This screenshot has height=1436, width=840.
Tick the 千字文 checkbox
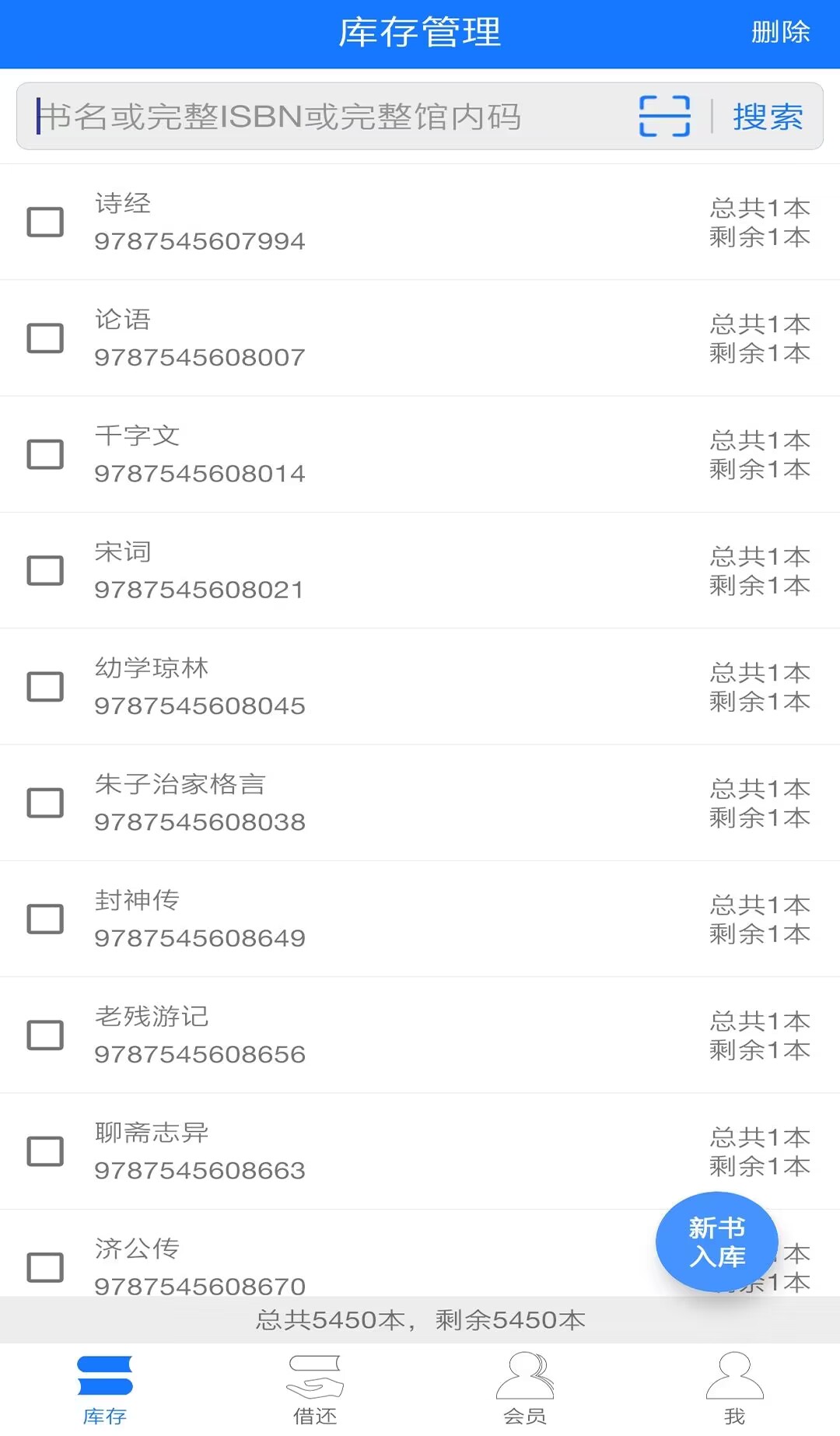(45, 454)
